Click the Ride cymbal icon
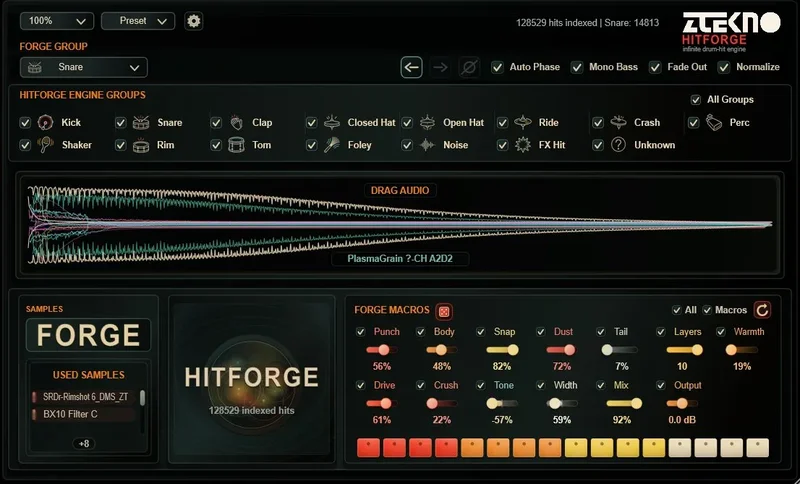Viewport: 800px width, 484px height. coord(523,122)
